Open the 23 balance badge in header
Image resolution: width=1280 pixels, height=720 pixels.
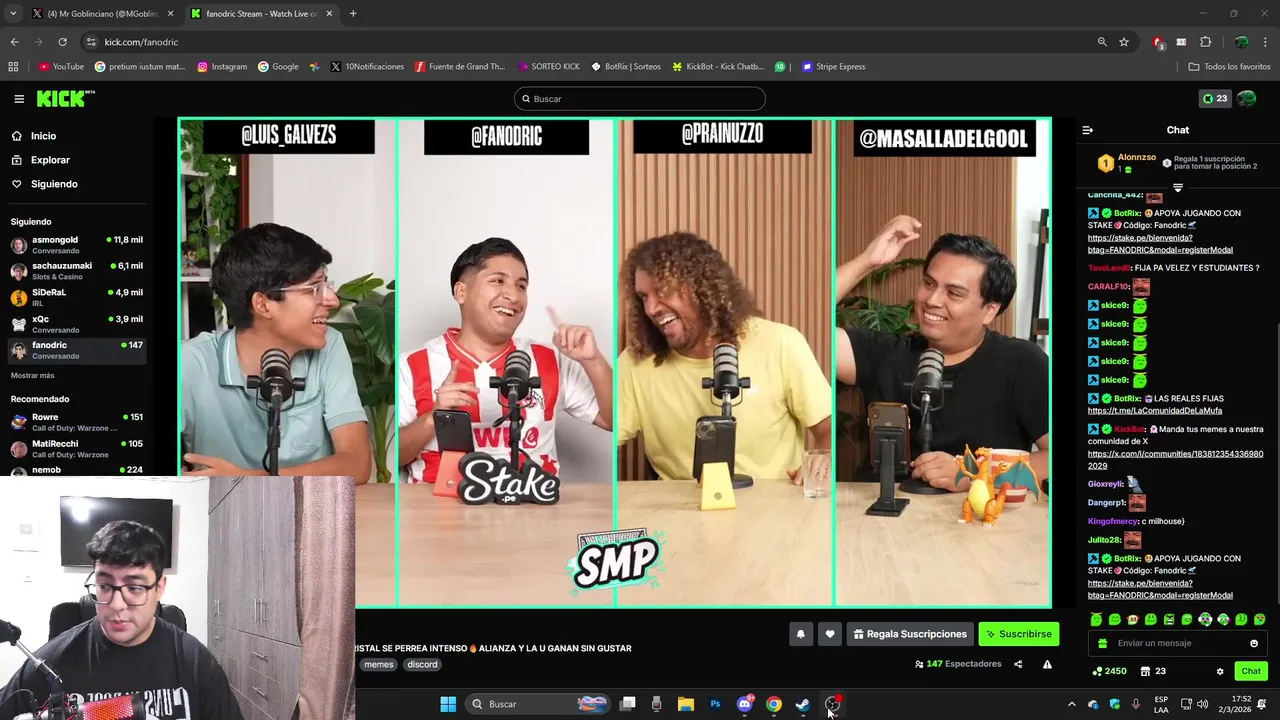tap(1214, 99)
